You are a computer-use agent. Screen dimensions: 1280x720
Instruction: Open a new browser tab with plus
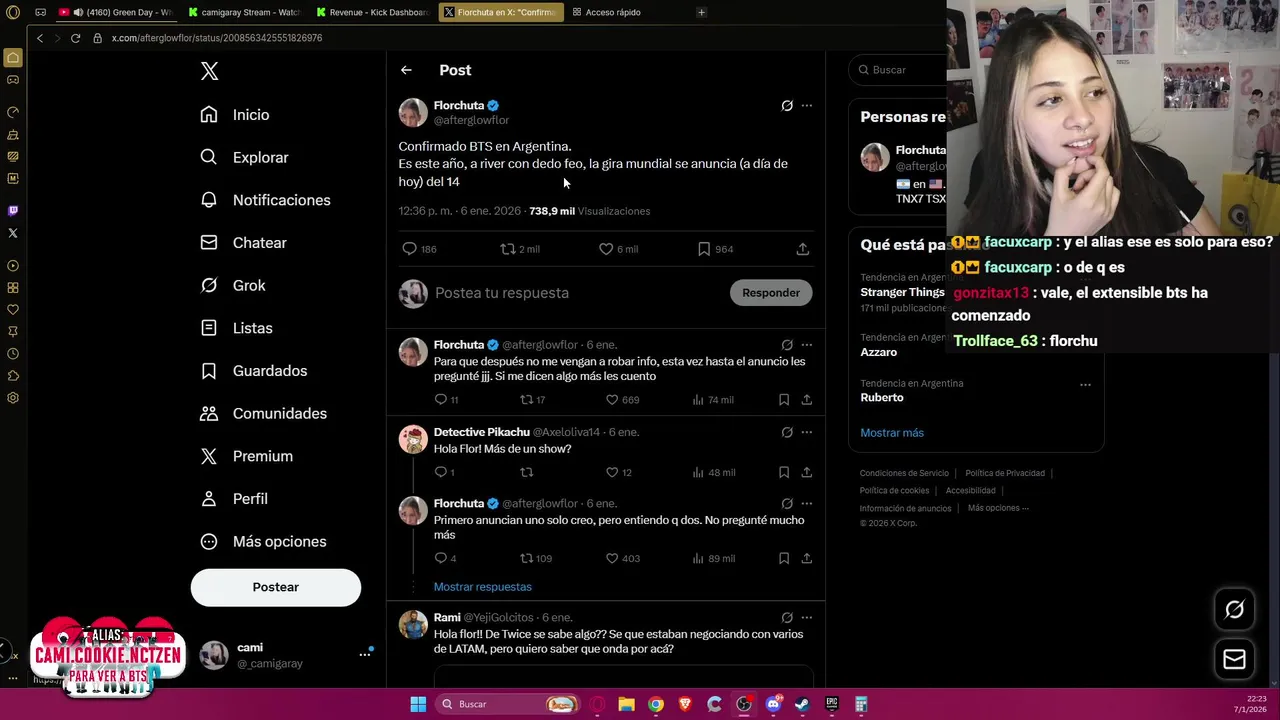[701, 12]
